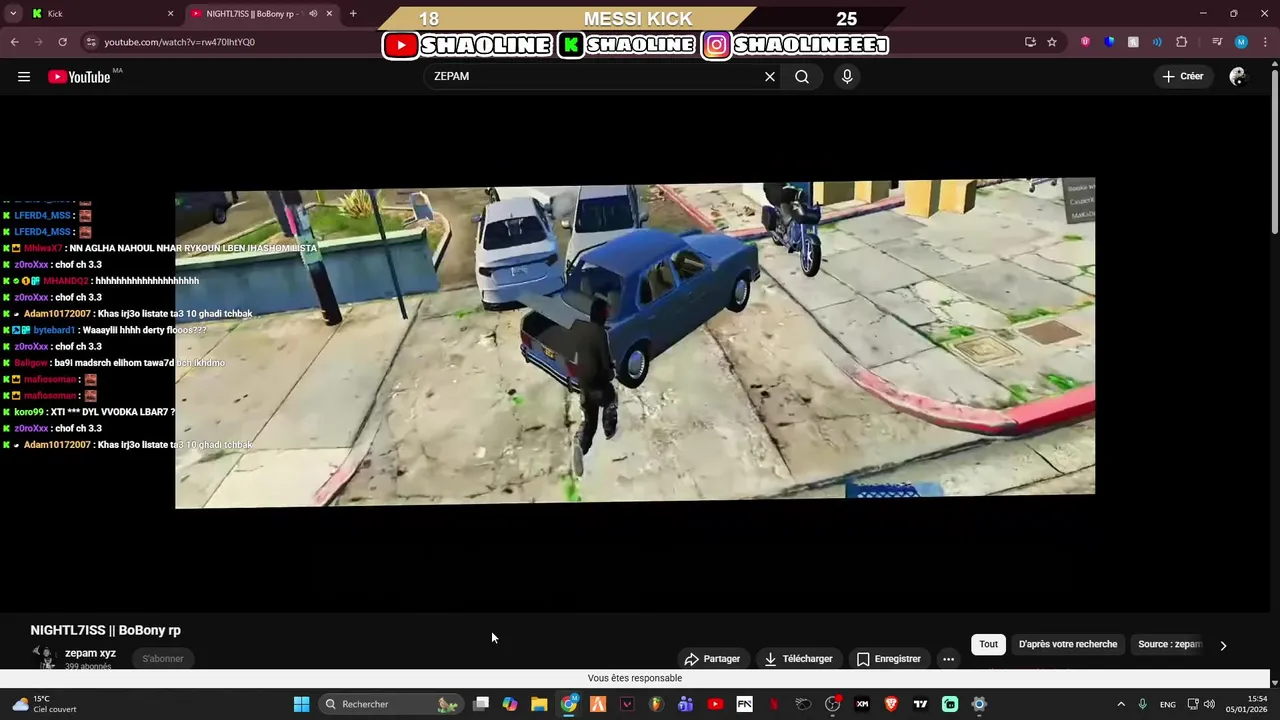Click the taskbar Rechercher search box

click(x=390, y=704)
